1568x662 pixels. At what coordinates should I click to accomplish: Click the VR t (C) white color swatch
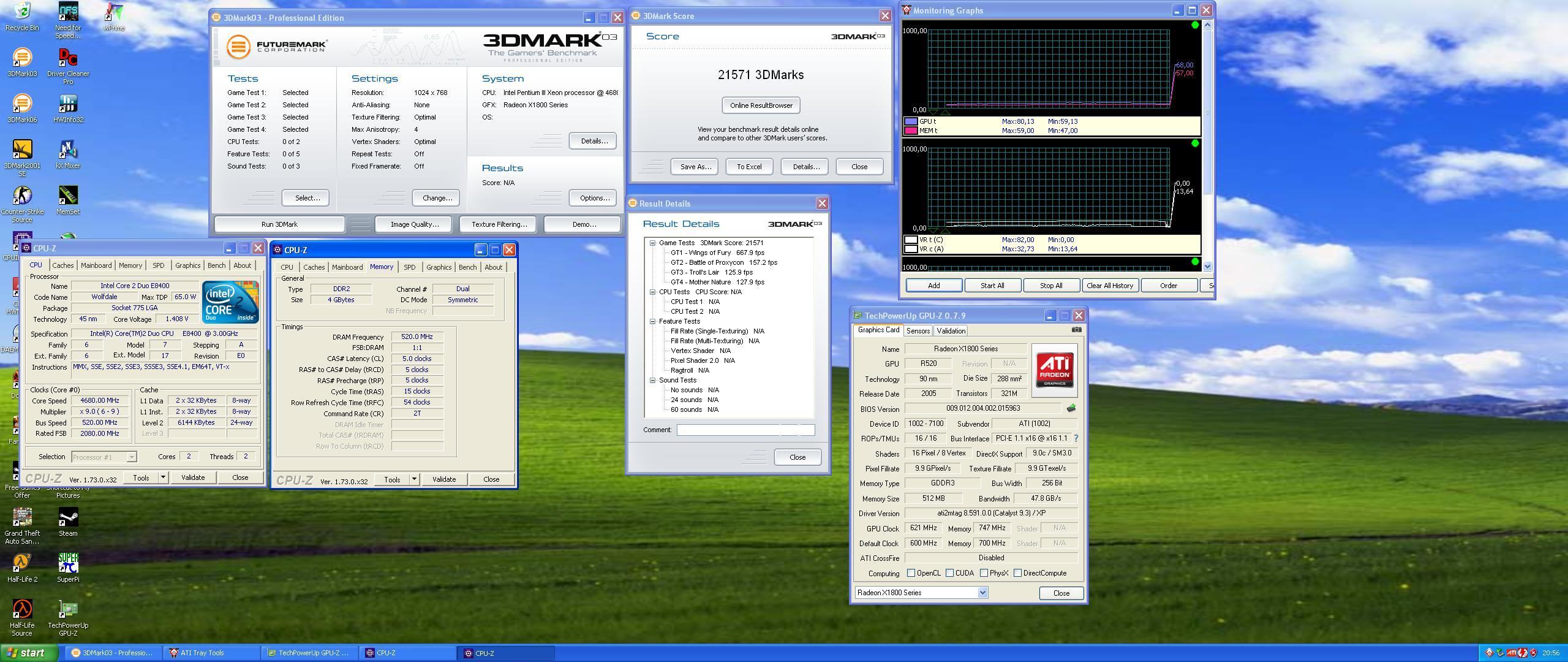coord(911,240)
